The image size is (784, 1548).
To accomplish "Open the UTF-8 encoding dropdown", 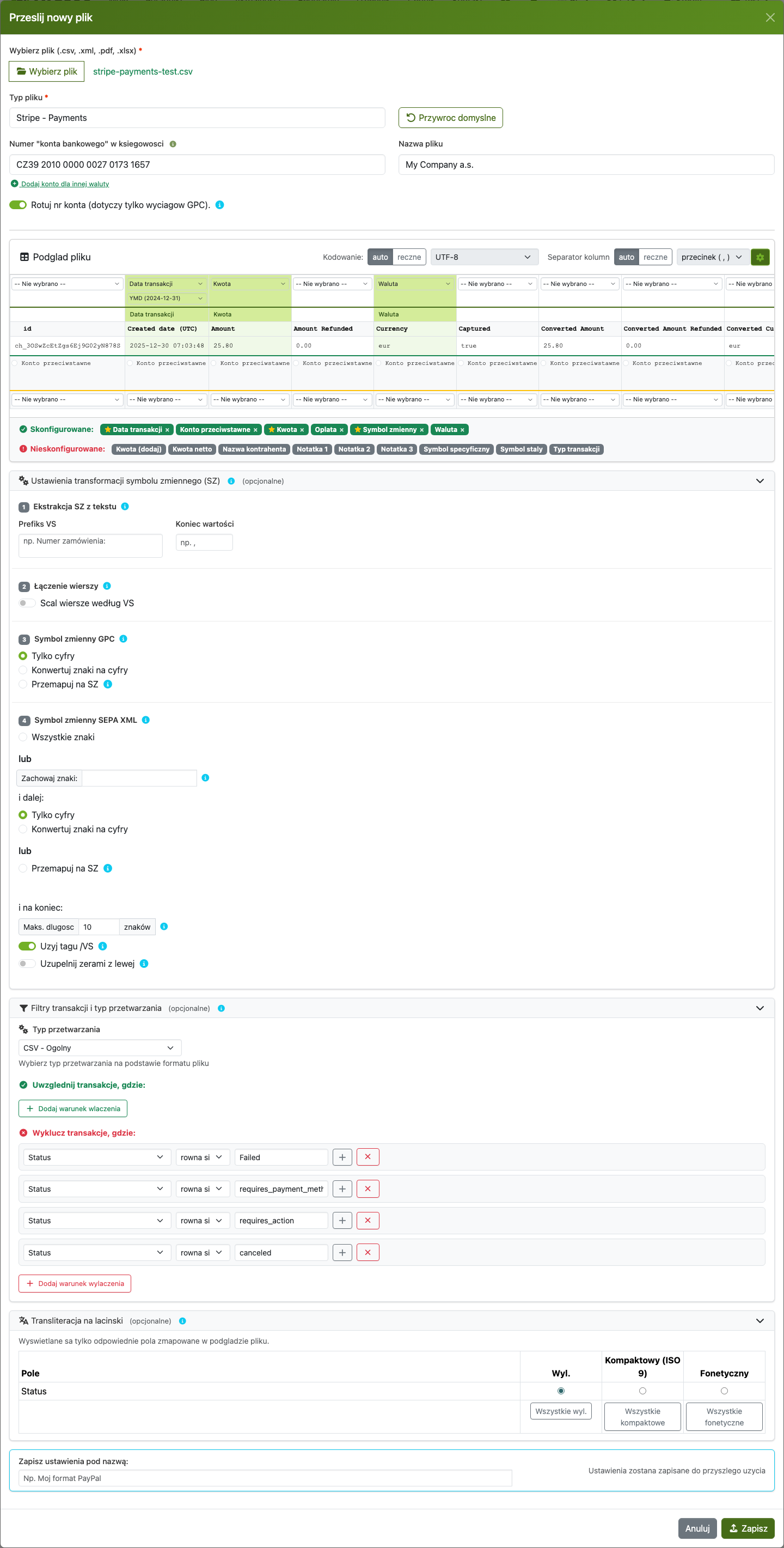I will (x=484, y=257).
